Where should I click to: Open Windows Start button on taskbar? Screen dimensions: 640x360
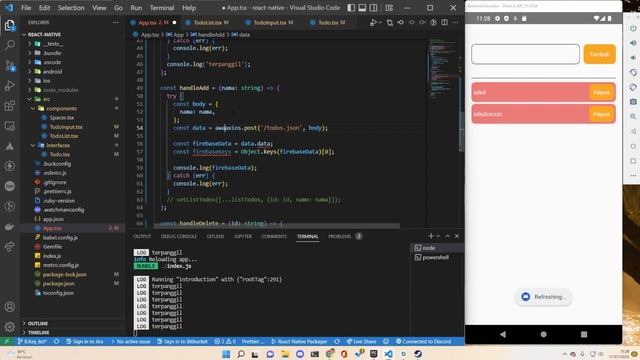click(226, 354)
